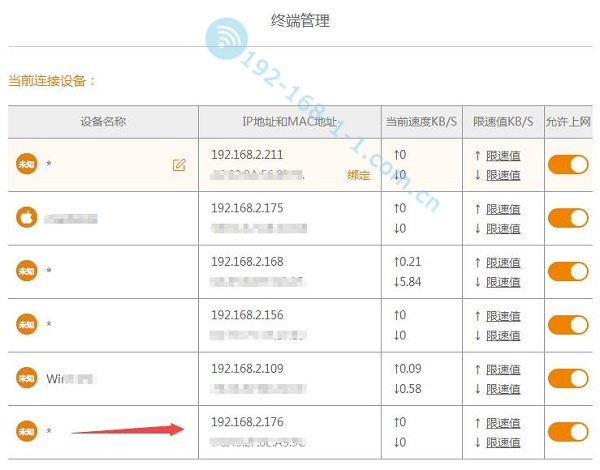Click the 设备名称 column header
Screen dimensions: 600x470
click(103, 122)
